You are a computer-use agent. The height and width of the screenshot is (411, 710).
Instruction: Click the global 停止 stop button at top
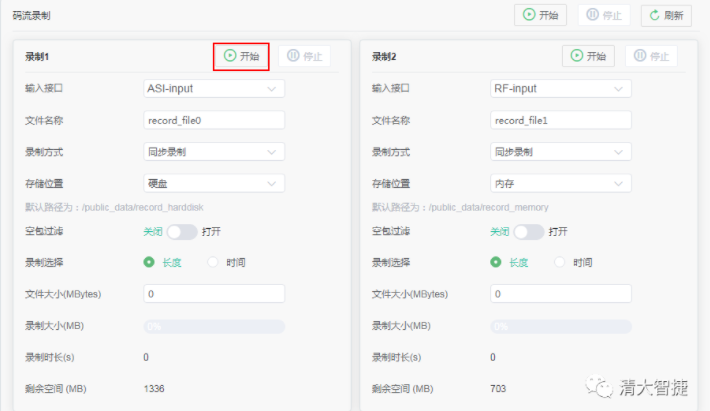click(x=604, y=15)
